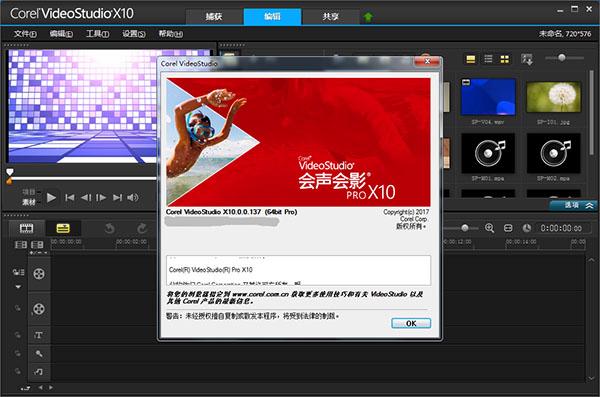Image resolution: width=600 pixels, height=397 pixels.
Task: Open the 设置 (Settings) menu
Action: tap(134, 34)
